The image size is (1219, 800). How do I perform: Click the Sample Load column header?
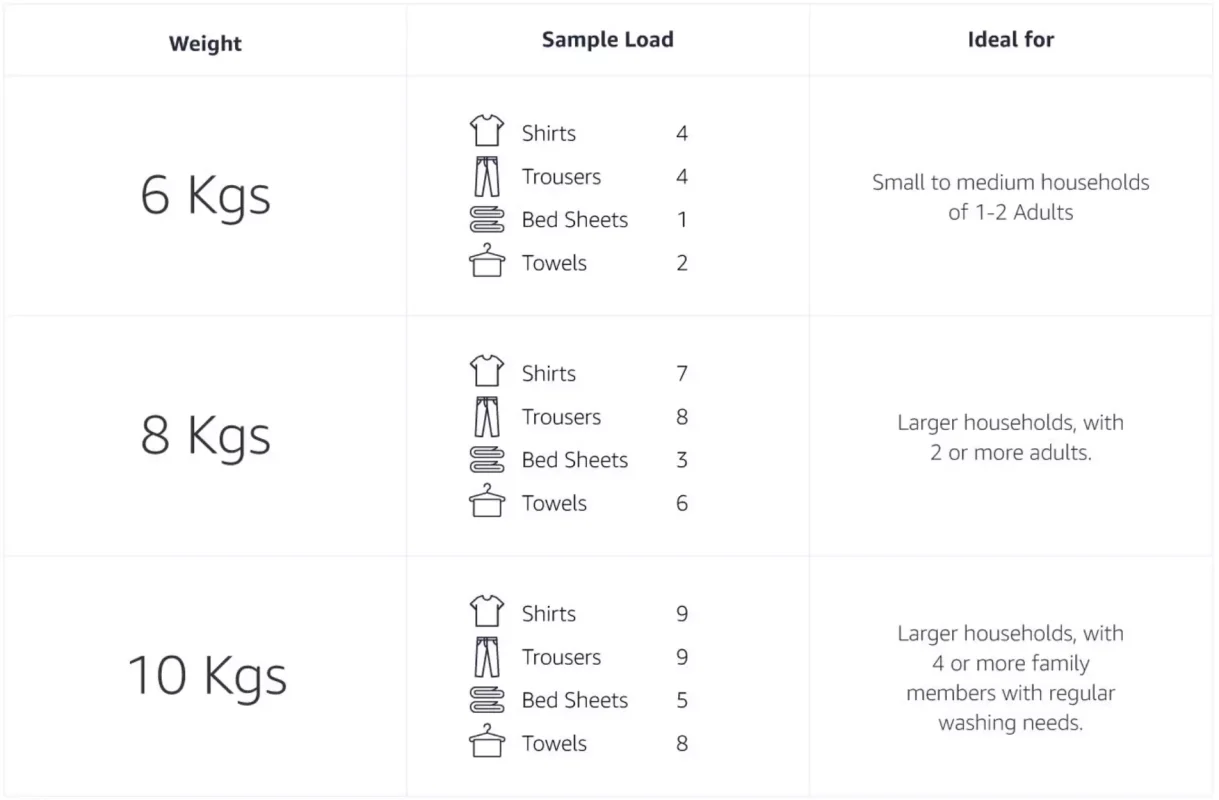[607, 40]
